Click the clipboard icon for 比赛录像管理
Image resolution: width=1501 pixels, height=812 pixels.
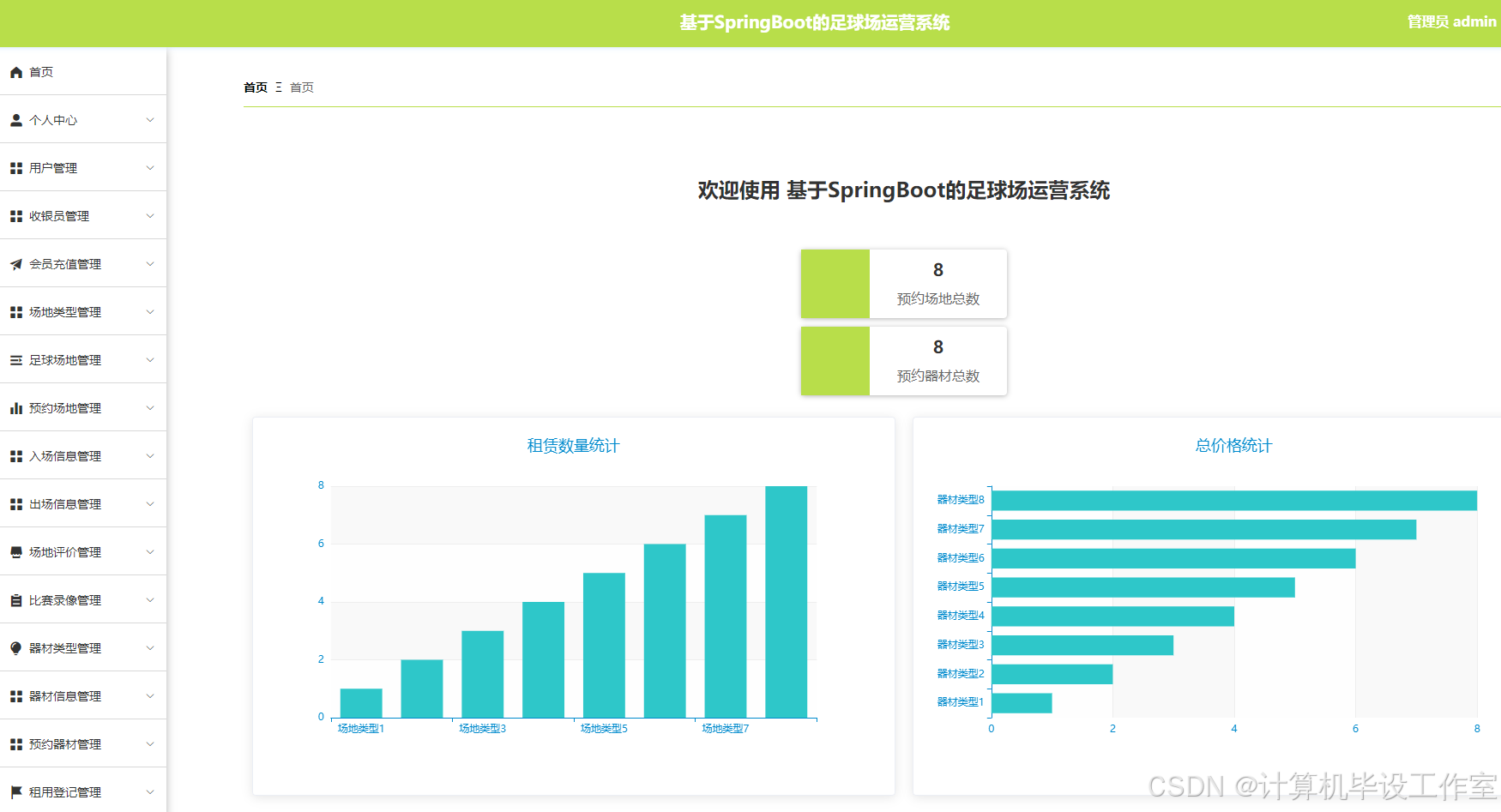click(x=16, y=601)
